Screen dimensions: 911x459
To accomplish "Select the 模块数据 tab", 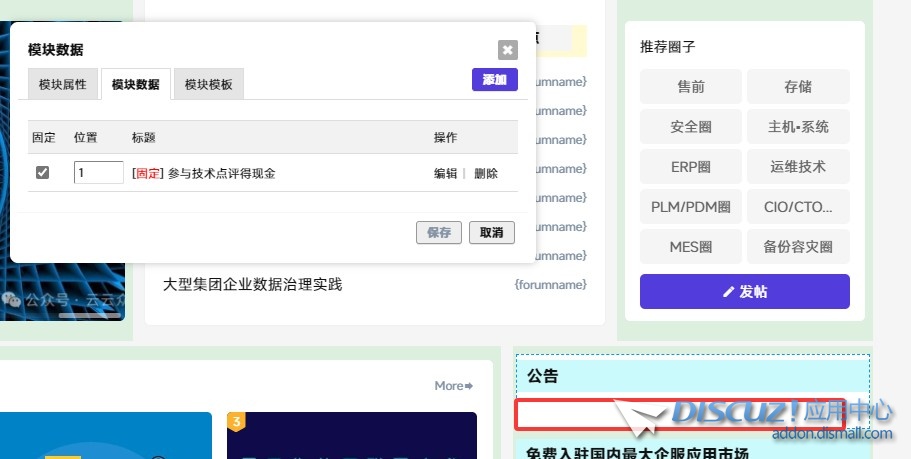I will point(135,84).
